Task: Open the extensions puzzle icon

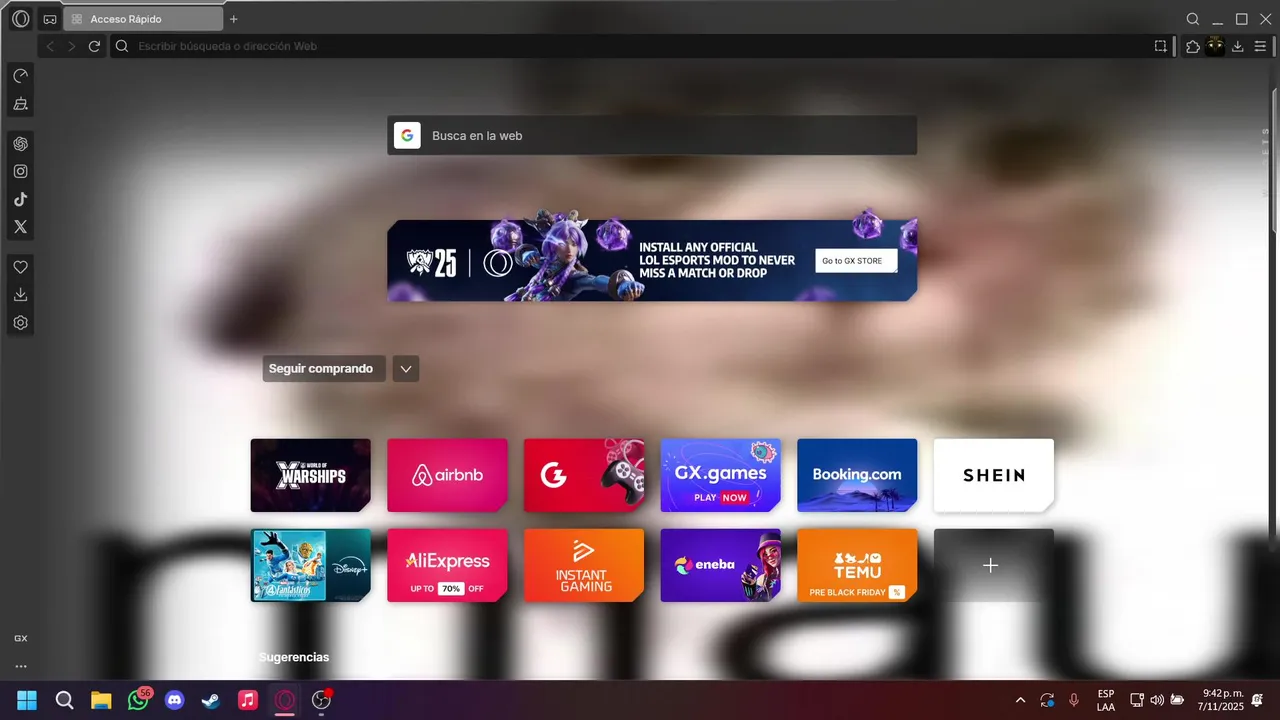Action: 1193,46
